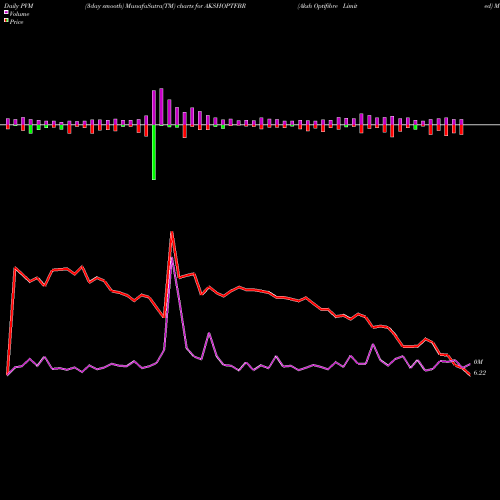This screenshot has width=500, height=500.
Task: Click the Price legend color swatch
Action: click(6, 21)
